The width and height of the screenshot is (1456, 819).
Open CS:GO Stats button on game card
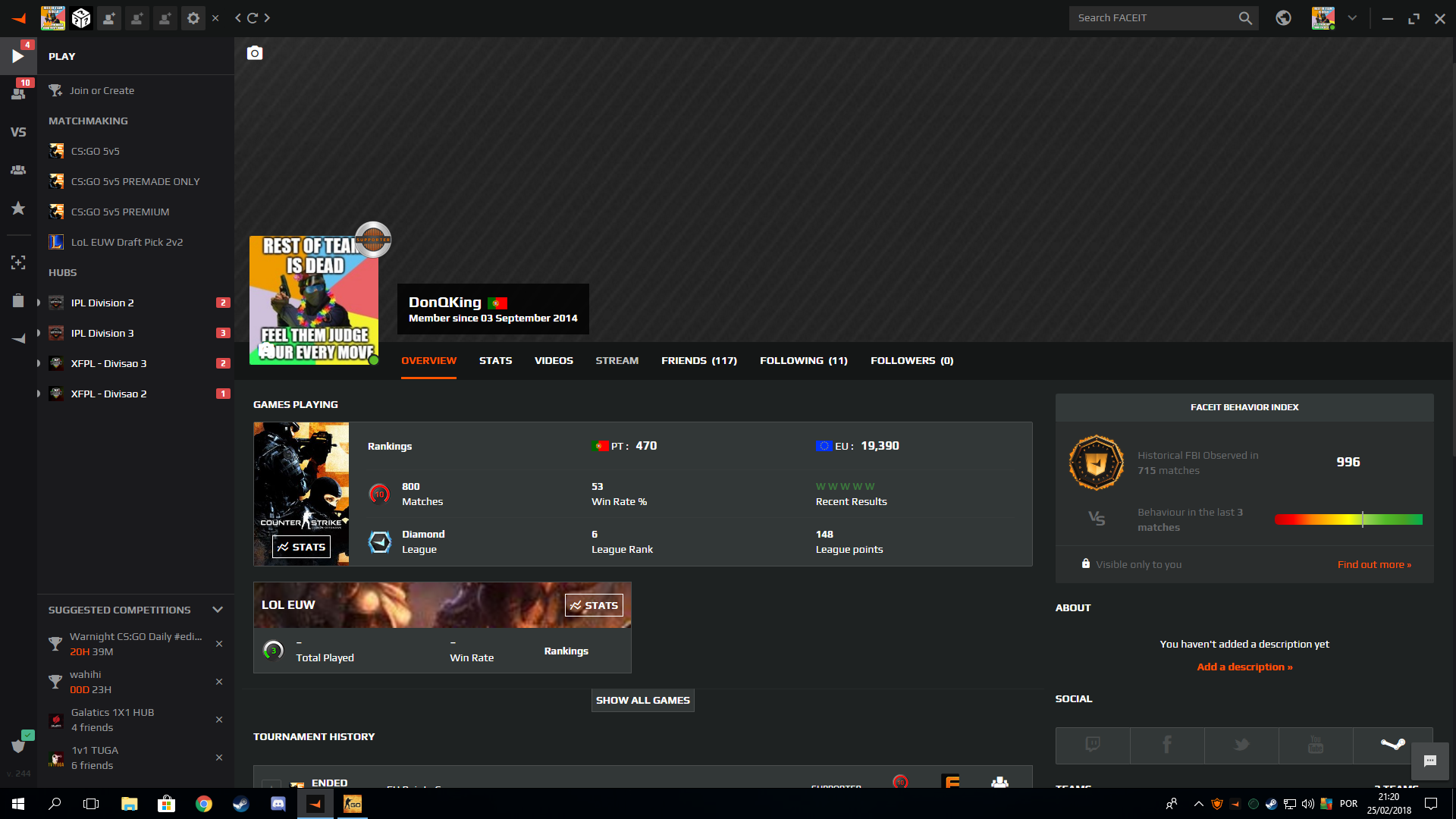tap(301, 547)
